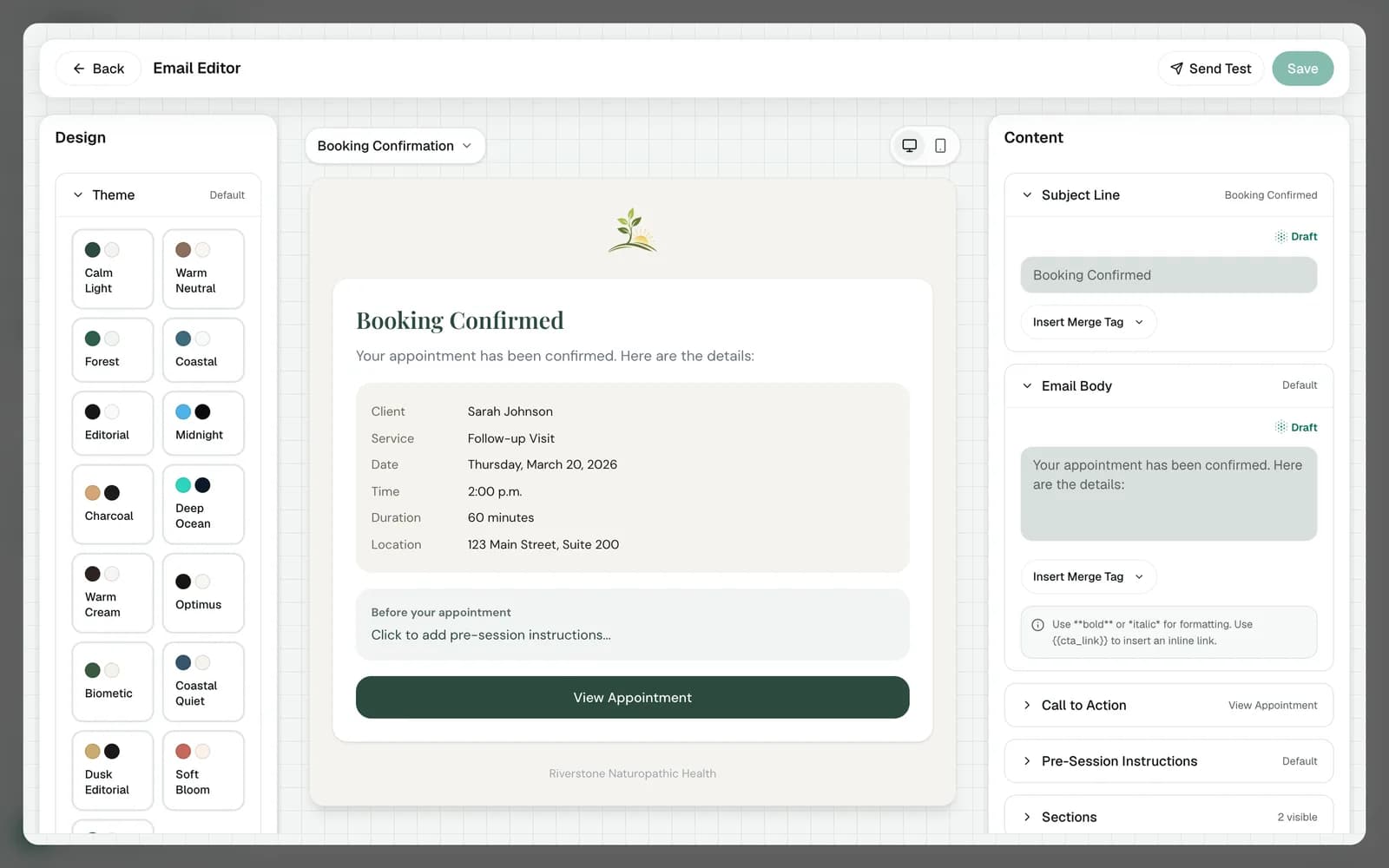Expand the Call to Action section
The height and width of the screenshot is (868, 1389).
(x=1027, y=706)
